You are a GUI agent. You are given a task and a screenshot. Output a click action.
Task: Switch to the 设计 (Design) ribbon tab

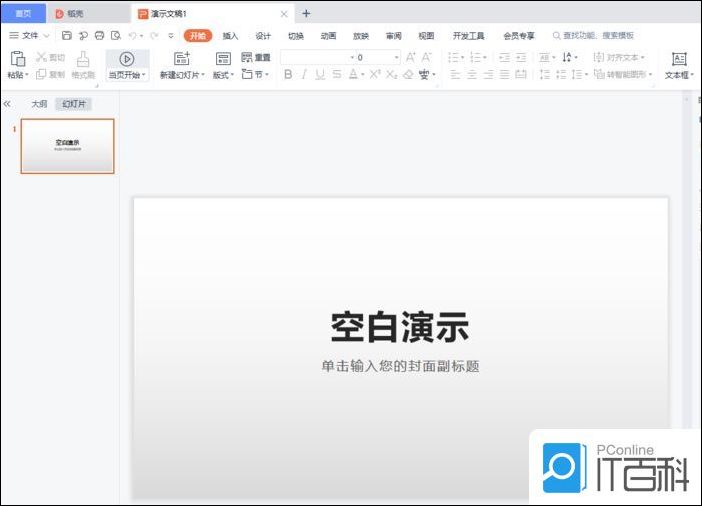pos(263,36)
